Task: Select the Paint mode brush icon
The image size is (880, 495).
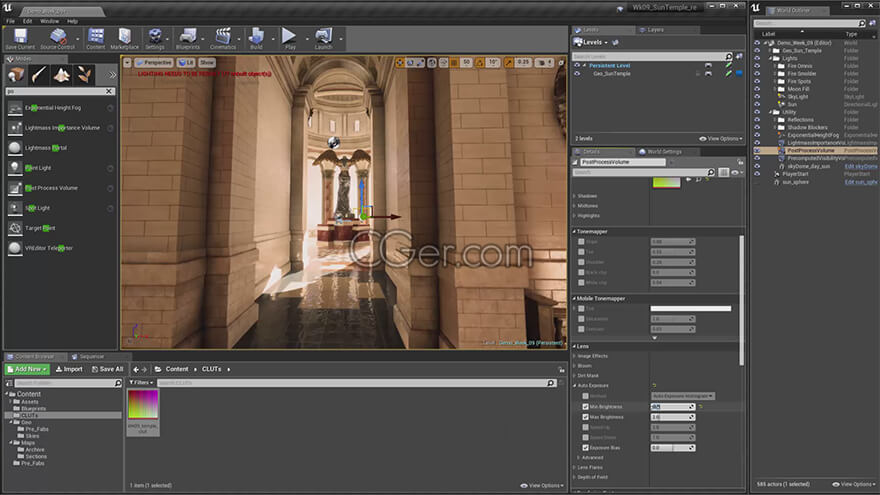Action: (39, 74)
